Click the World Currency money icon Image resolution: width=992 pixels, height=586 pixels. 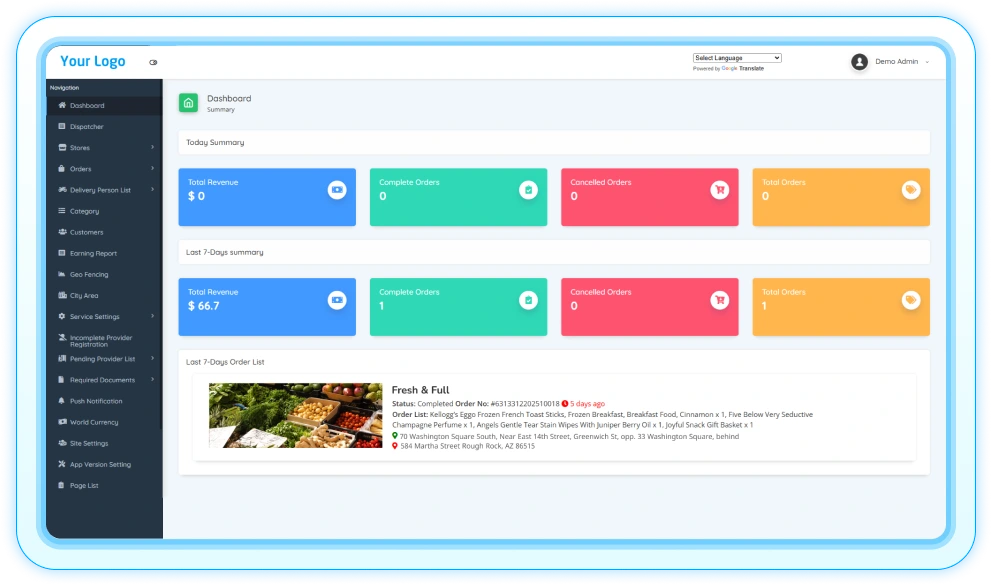[62, 421]
